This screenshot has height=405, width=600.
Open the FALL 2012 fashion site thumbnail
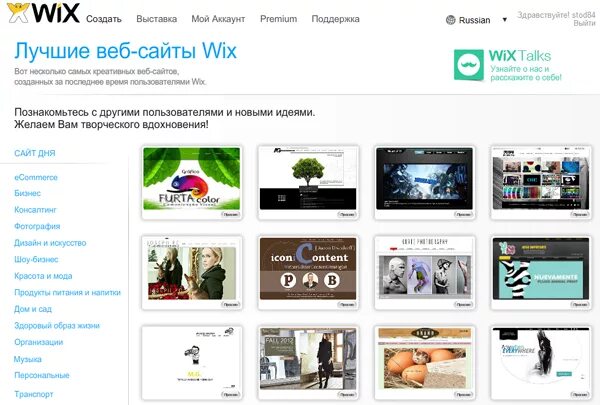click(x=308, y=359)
